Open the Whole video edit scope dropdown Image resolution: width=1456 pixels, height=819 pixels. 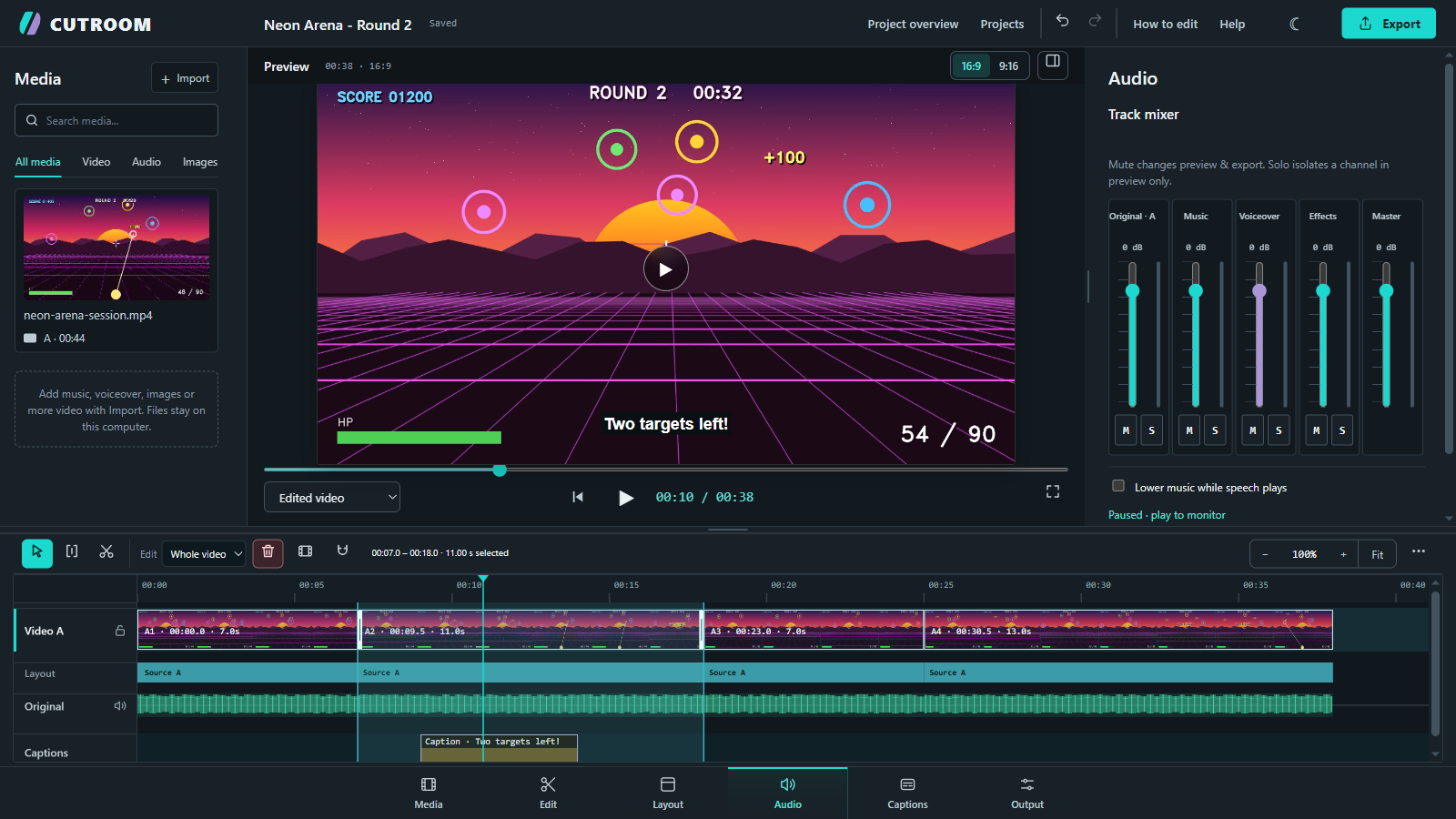(206, 554)
